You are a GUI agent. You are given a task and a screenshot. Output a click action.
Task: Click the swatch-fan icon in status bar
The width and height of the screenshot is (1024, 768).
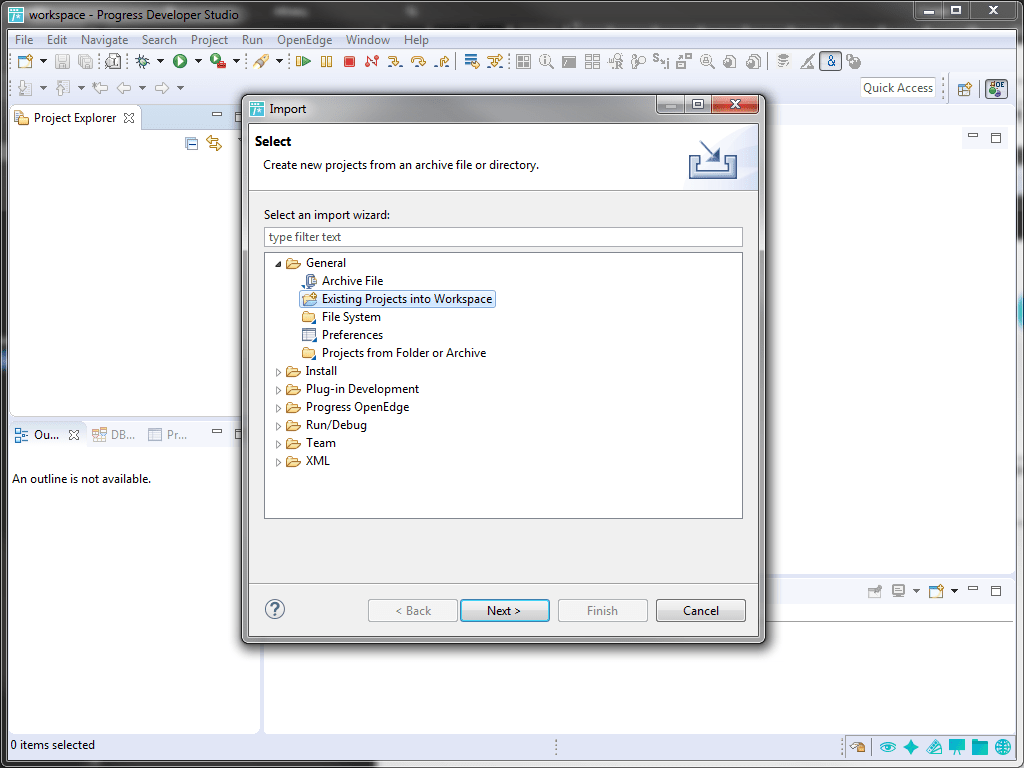click(x=934, y=746)
